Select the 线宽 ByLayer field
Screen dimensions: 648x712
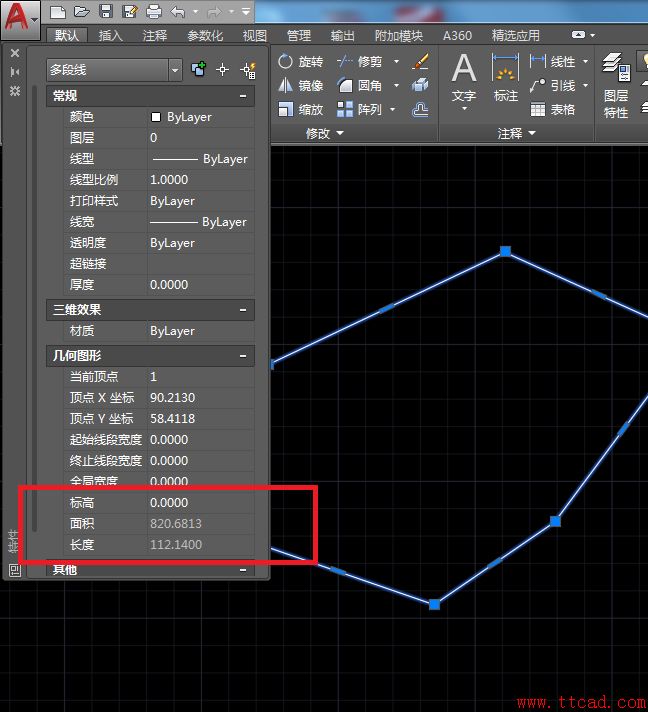[x=201, y=222]
